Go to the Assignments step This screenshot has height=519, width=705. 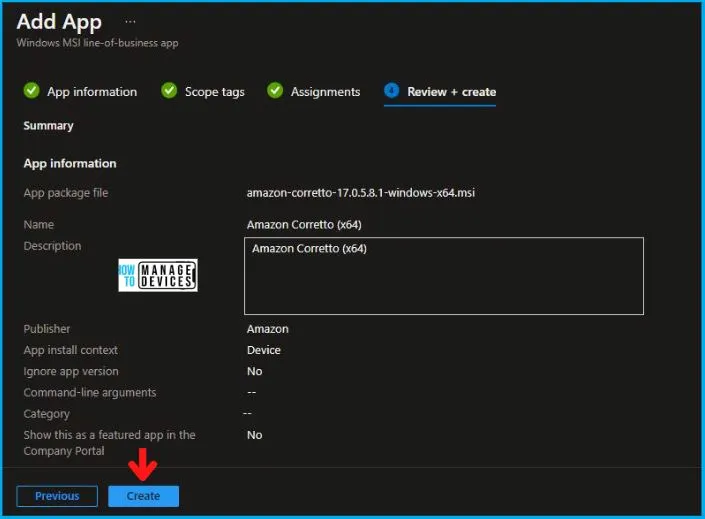tap(326, 92)
